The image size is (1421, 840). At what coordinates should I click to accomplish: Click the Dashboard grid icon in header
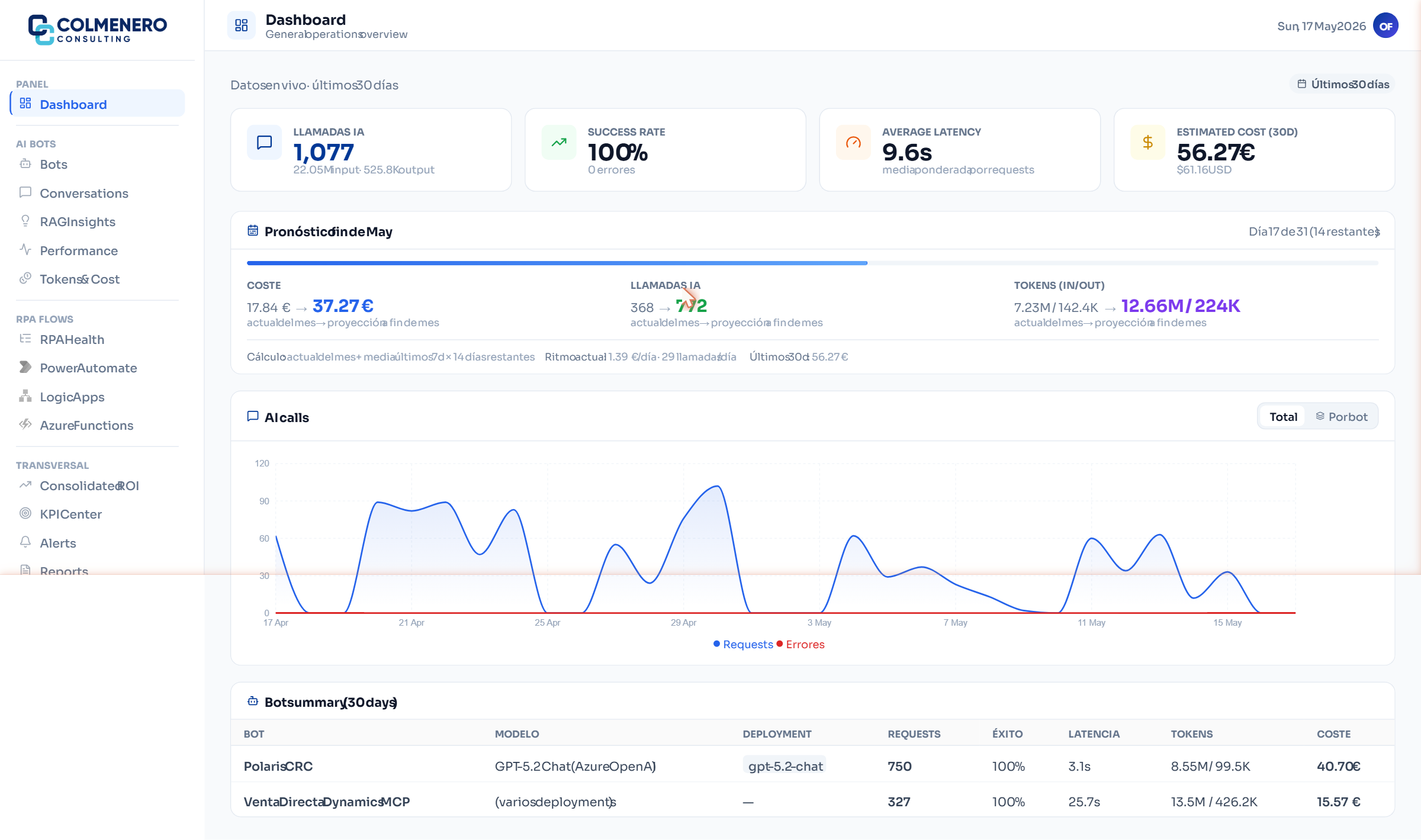(x=241, y=25)
